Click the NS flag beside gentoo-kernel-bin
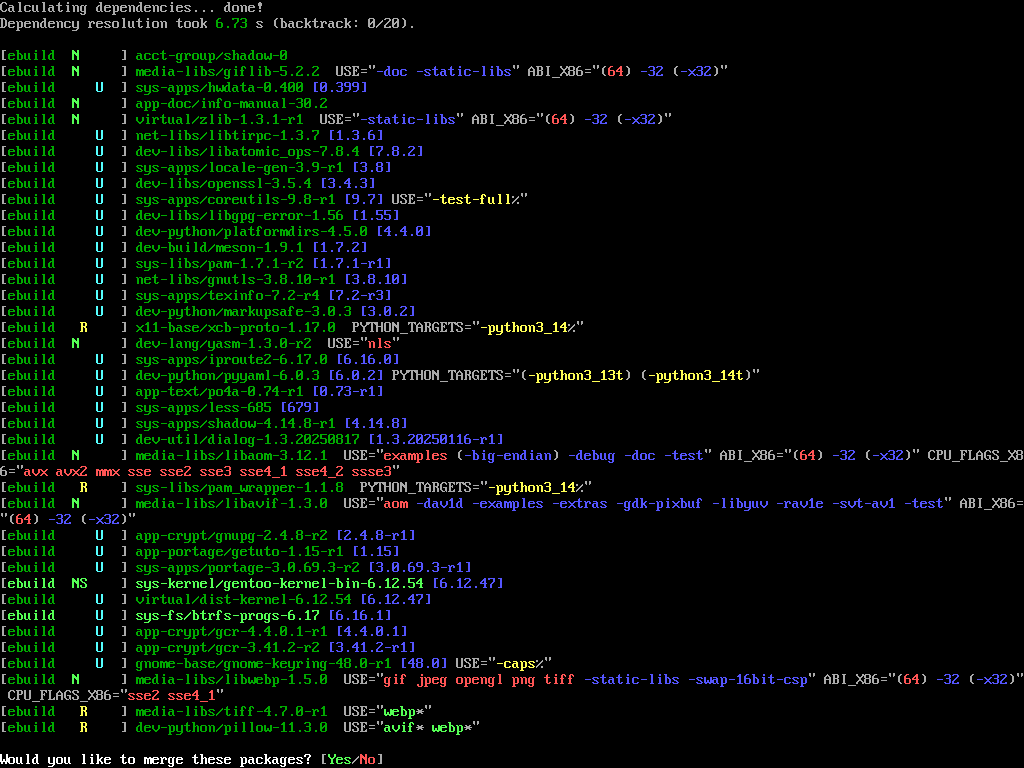The width and height of the screenshot is (1024, 768). pos(79,583)
